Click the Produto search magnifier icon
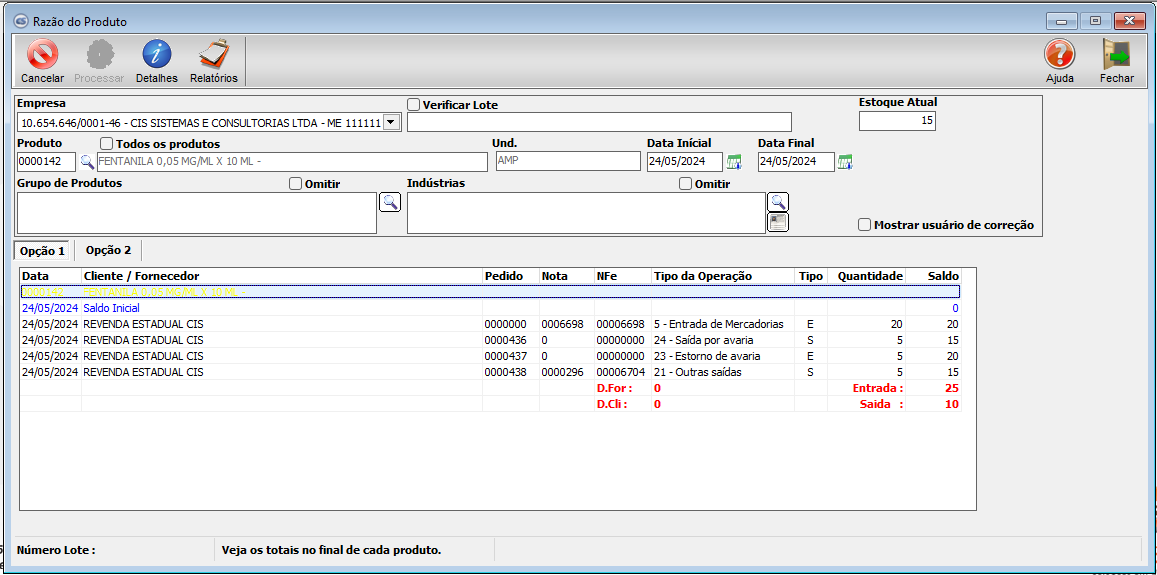Viewport: 1157px width, 575px height. click(87, 162)
